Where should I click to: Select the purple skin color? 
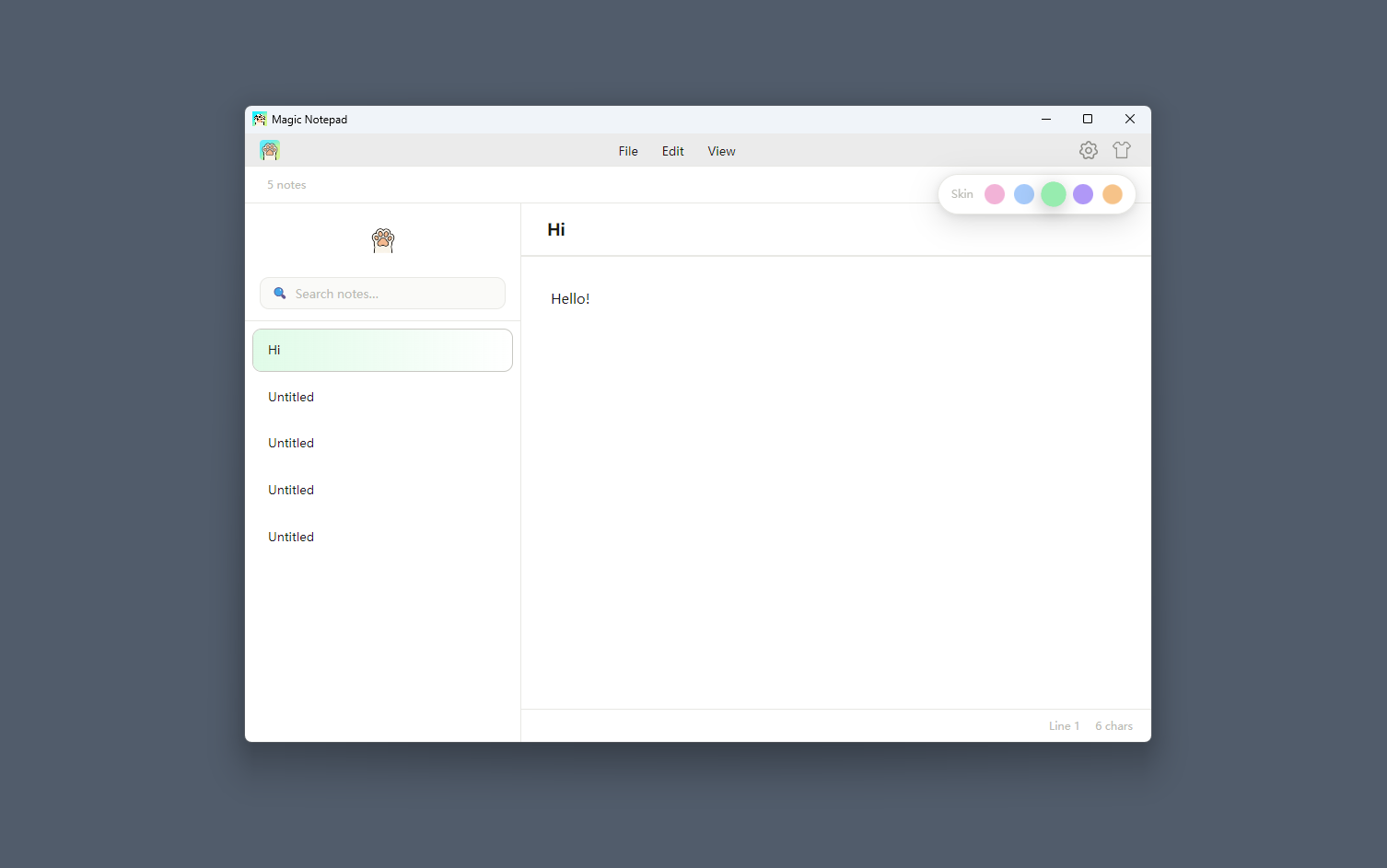[x=1083, y=194]
